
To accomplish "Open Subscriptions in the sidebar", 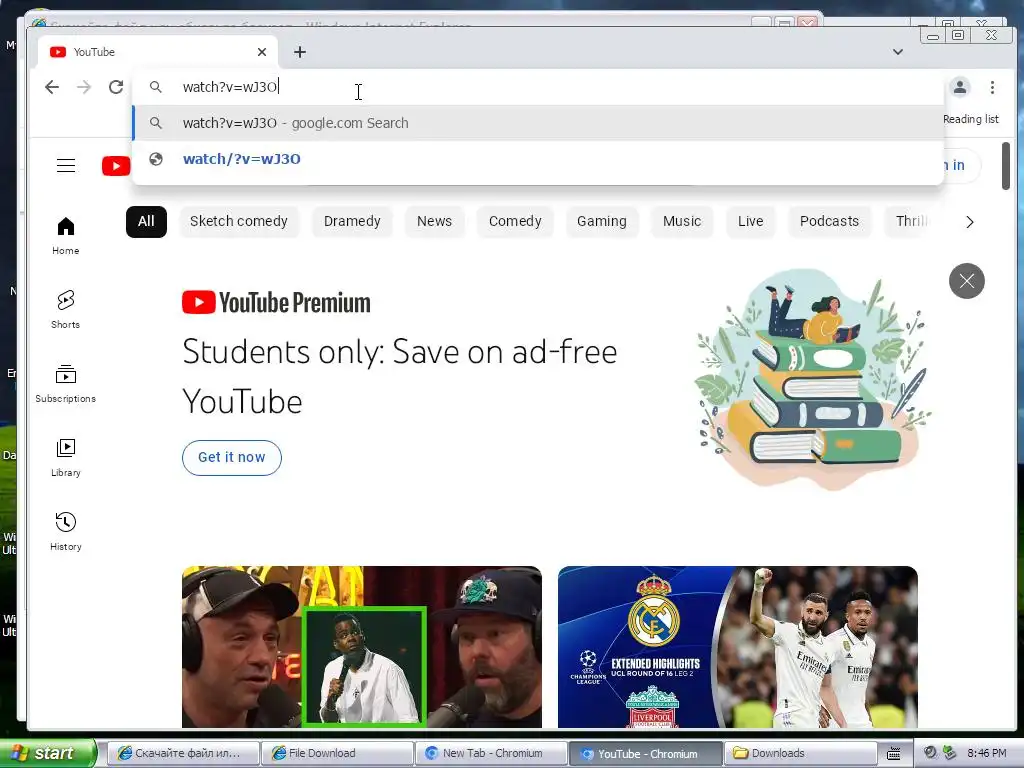I will coord(66,384).
